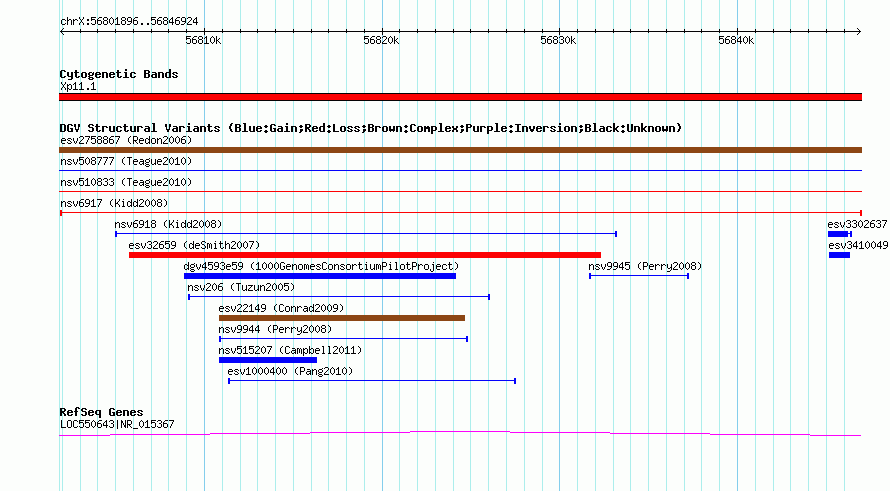This screenshot has width=890, height=491.
Task: Select the esv22149 (Conrad2009) label
Action: point(282,308)
